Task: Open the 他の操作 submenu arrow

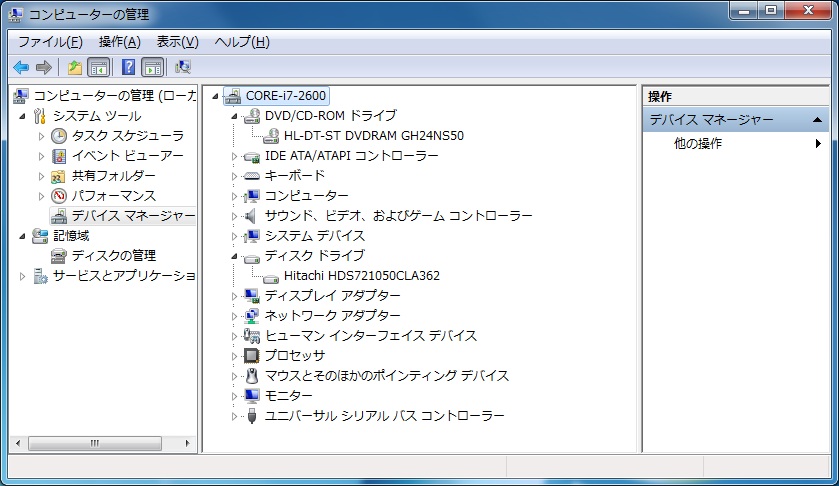Action: coord(818,143)
